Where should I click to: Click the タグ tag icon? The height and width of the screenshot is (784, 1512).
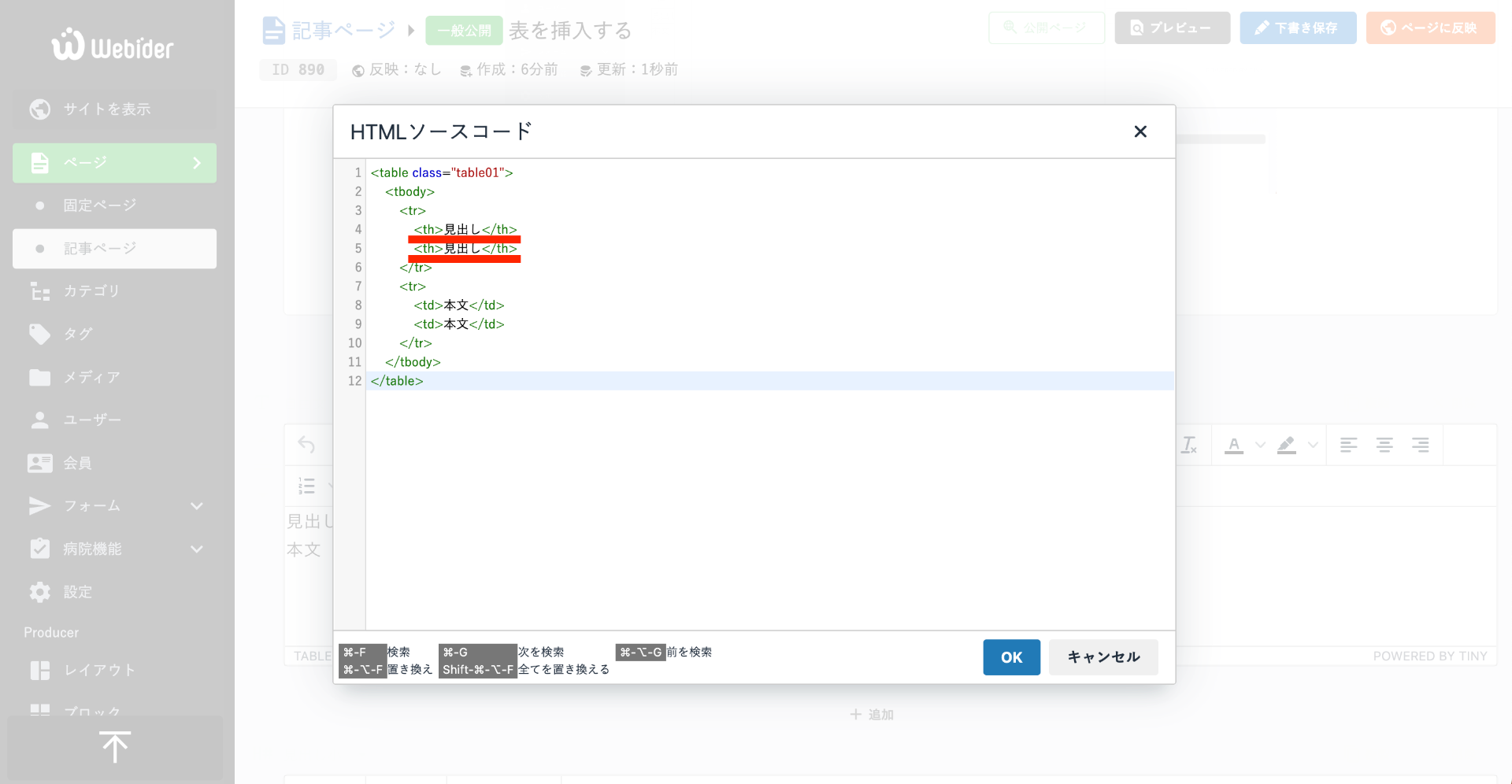40,334
